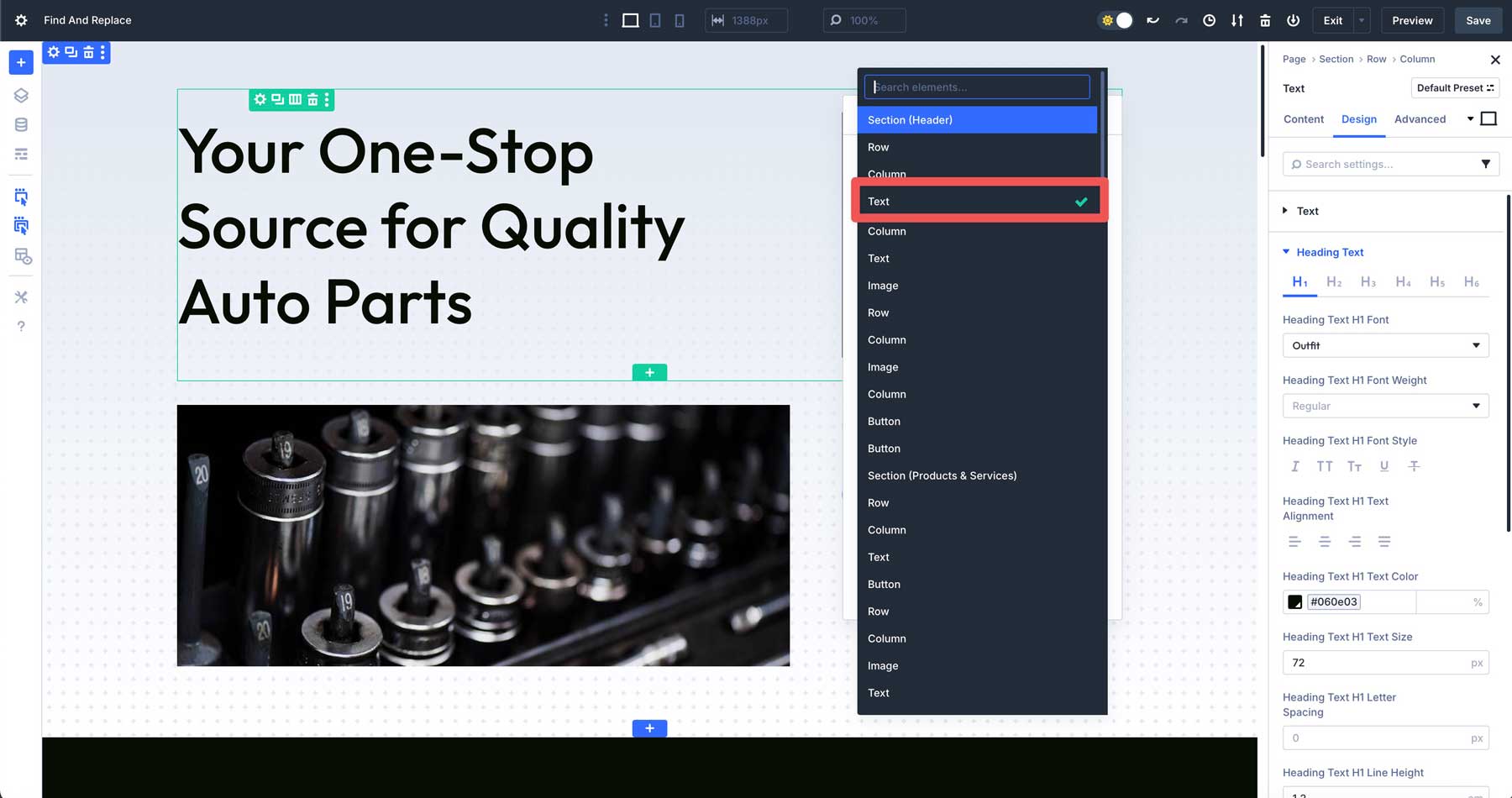The height and width of the screenshot is (798, 1512).
Task: Toggle the dark mode switch in toolbar
Action: coord(1115,19)
